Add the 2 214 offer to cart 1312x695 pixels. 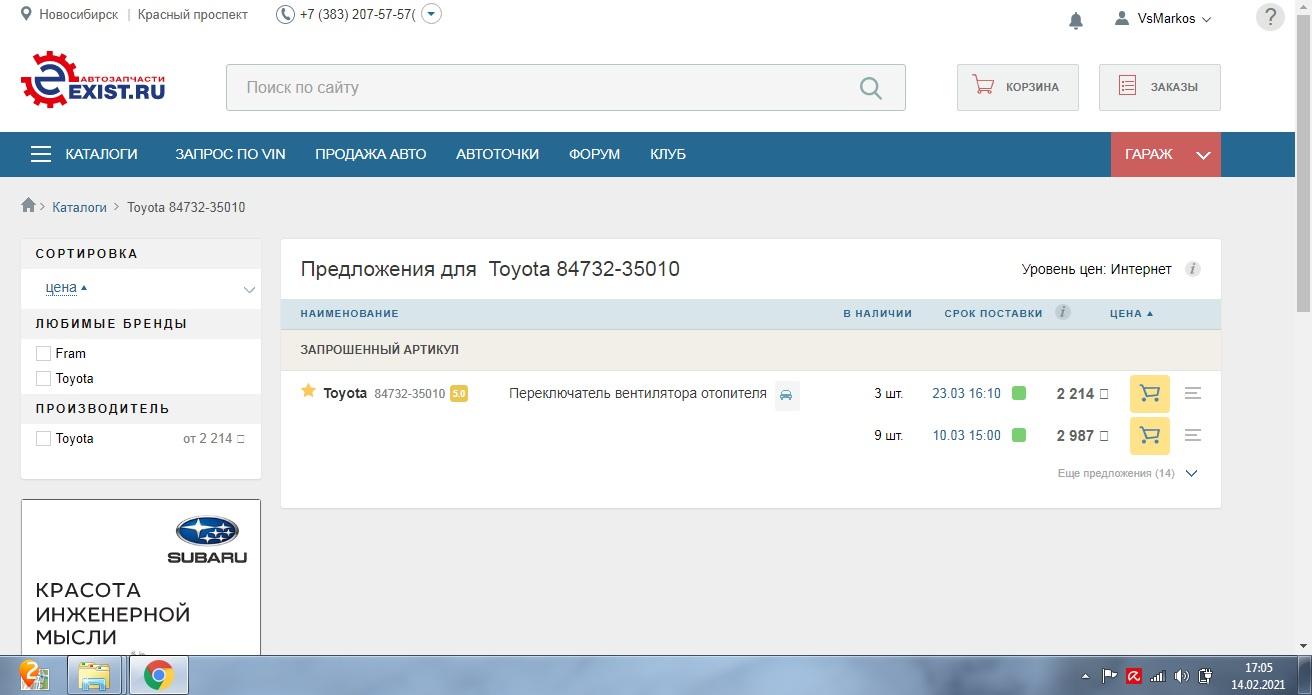(1150, 394)
